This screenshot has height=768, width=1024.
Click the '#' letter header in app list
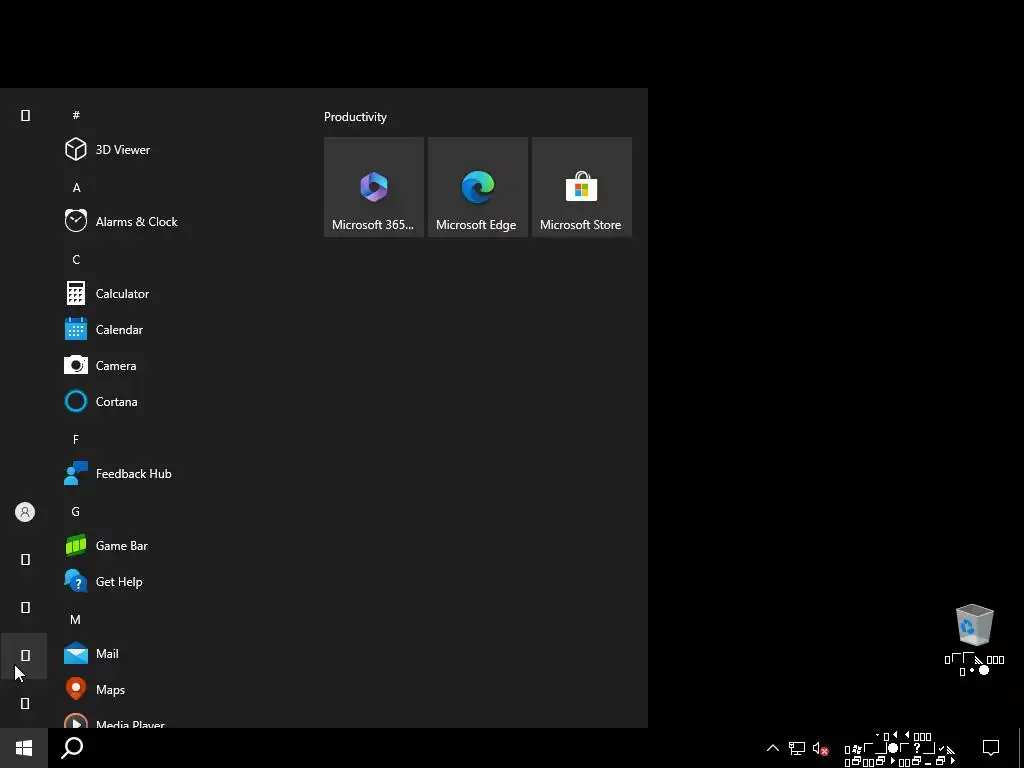[x=76, y=115]
